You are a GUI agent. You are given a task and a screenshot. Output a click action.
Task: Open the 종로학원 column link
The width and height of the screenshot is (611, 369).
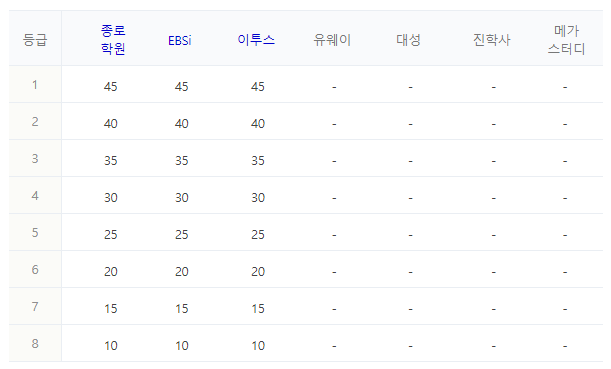click(x=113, y=39)
